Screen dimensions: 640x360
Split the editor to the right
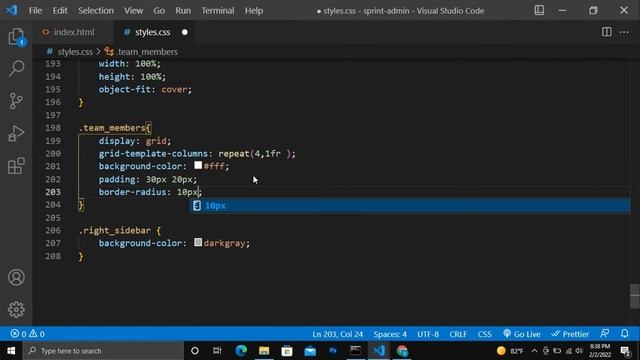[x=607, y=32]
